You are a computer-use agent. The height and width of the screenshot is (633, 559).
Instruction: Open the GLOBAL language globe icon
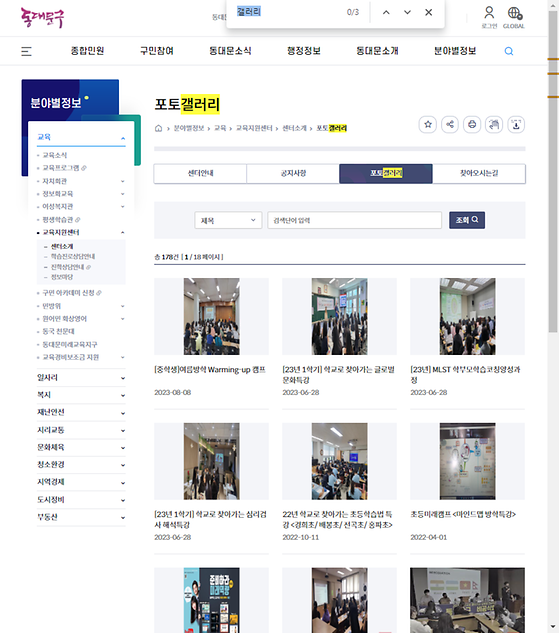(515, 13)
